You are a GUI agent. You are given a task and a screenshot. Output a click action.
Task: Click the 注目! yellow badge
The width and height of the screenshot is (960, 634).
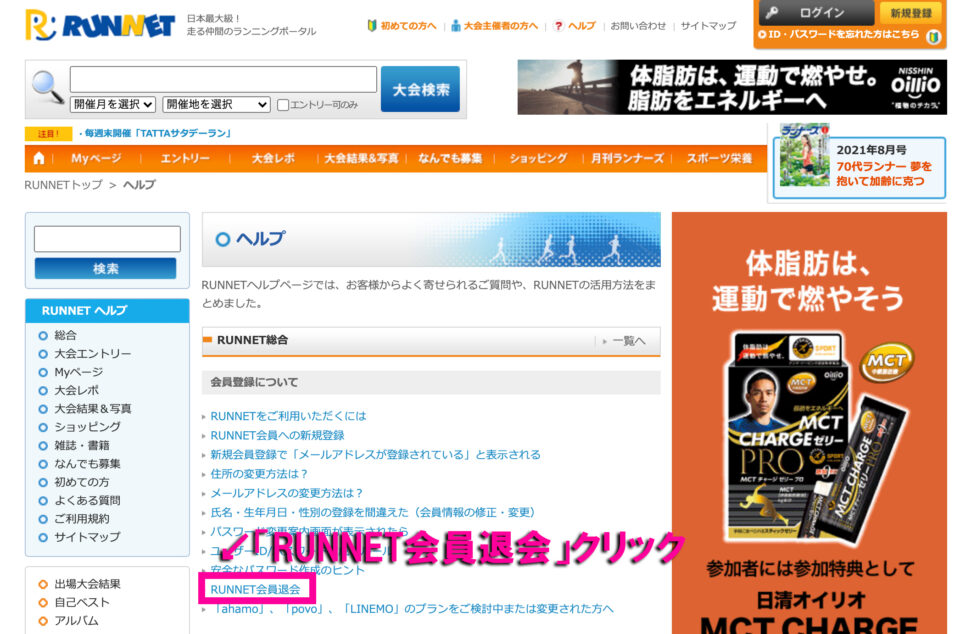pos(48,133)
